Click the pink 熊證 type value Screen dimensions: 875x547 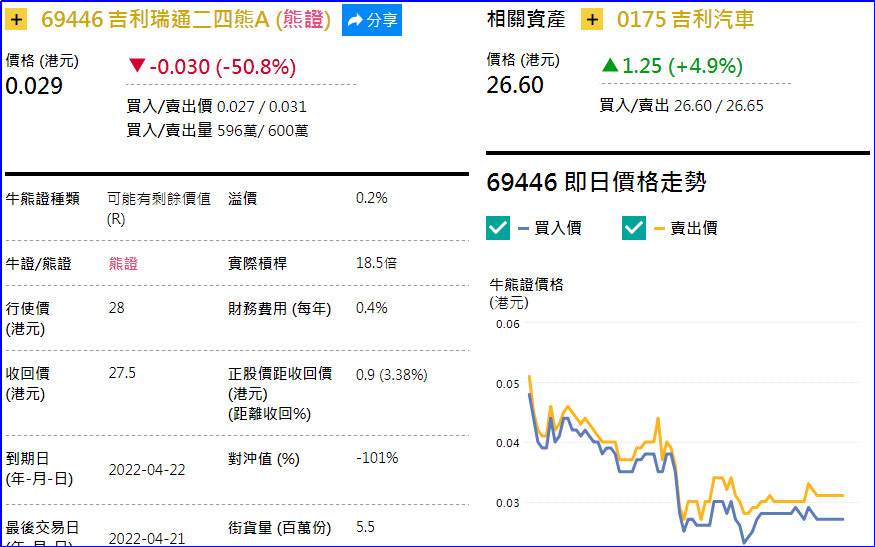pos(123,263)
